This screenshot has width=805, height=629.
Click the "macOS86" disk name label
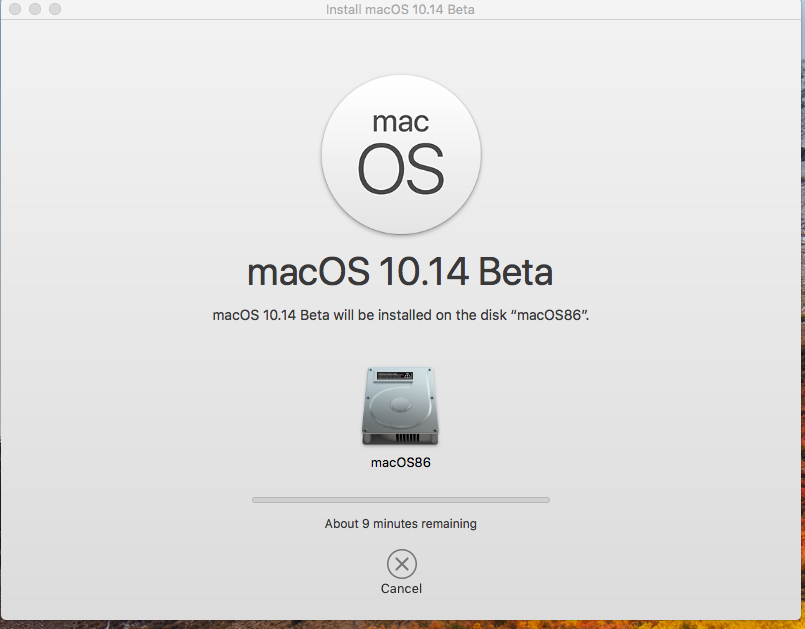[x=400, y=463]
